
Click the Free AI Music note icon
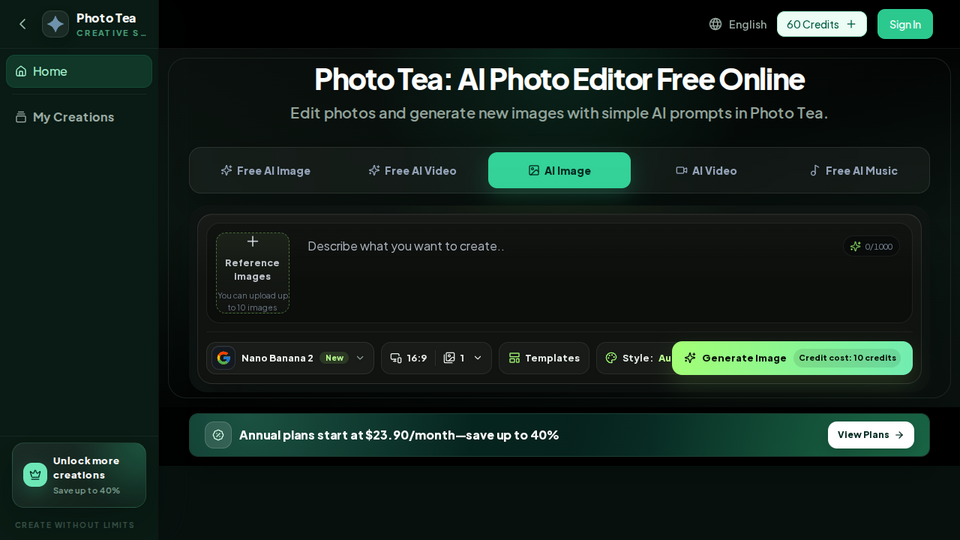click(814, 171)
